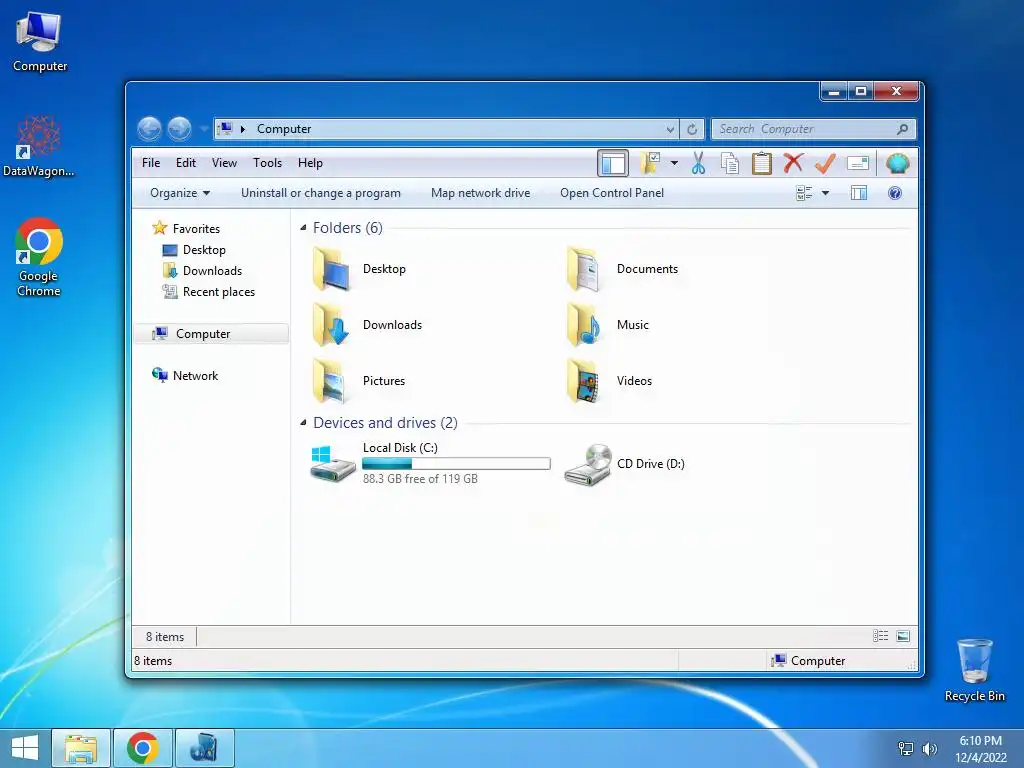Click the teal shell icon in toolbar
The image size is (1024, 768).
click(x=897, y=163)
